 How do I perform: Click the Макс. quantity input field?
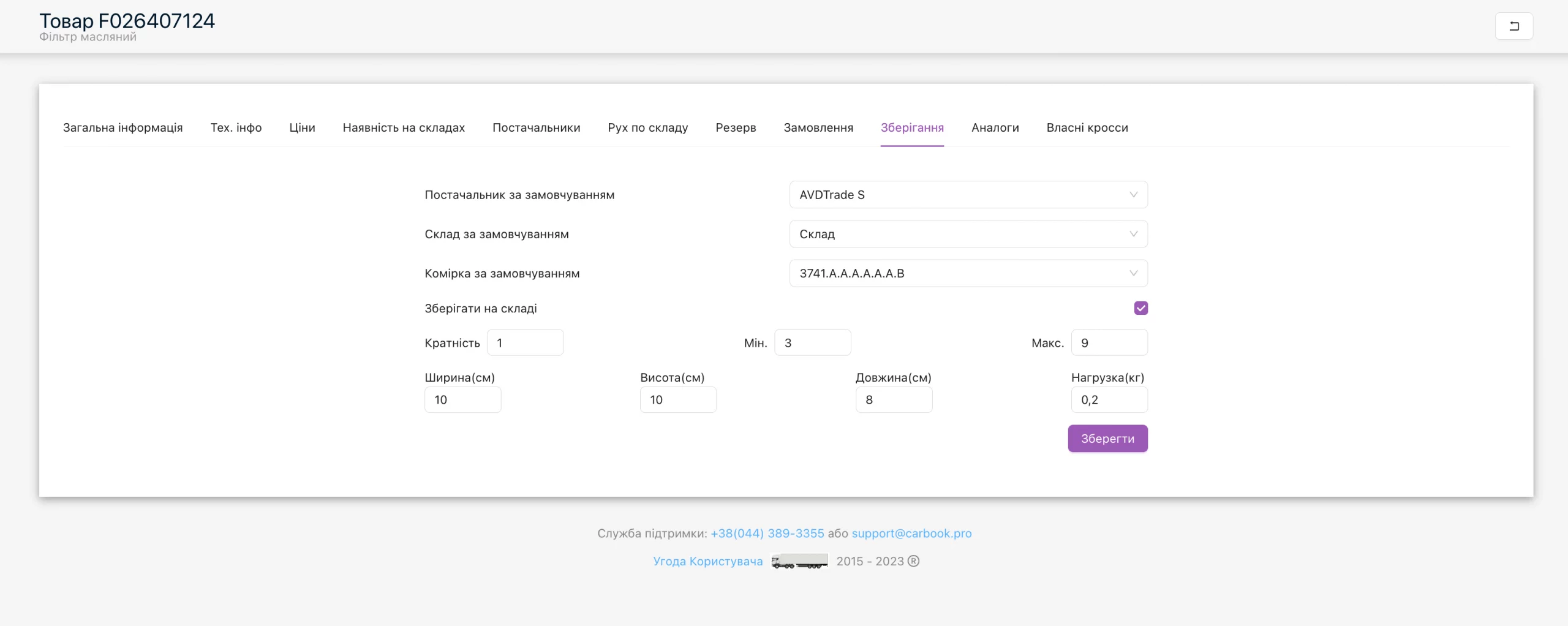[x=1109, y=342]
